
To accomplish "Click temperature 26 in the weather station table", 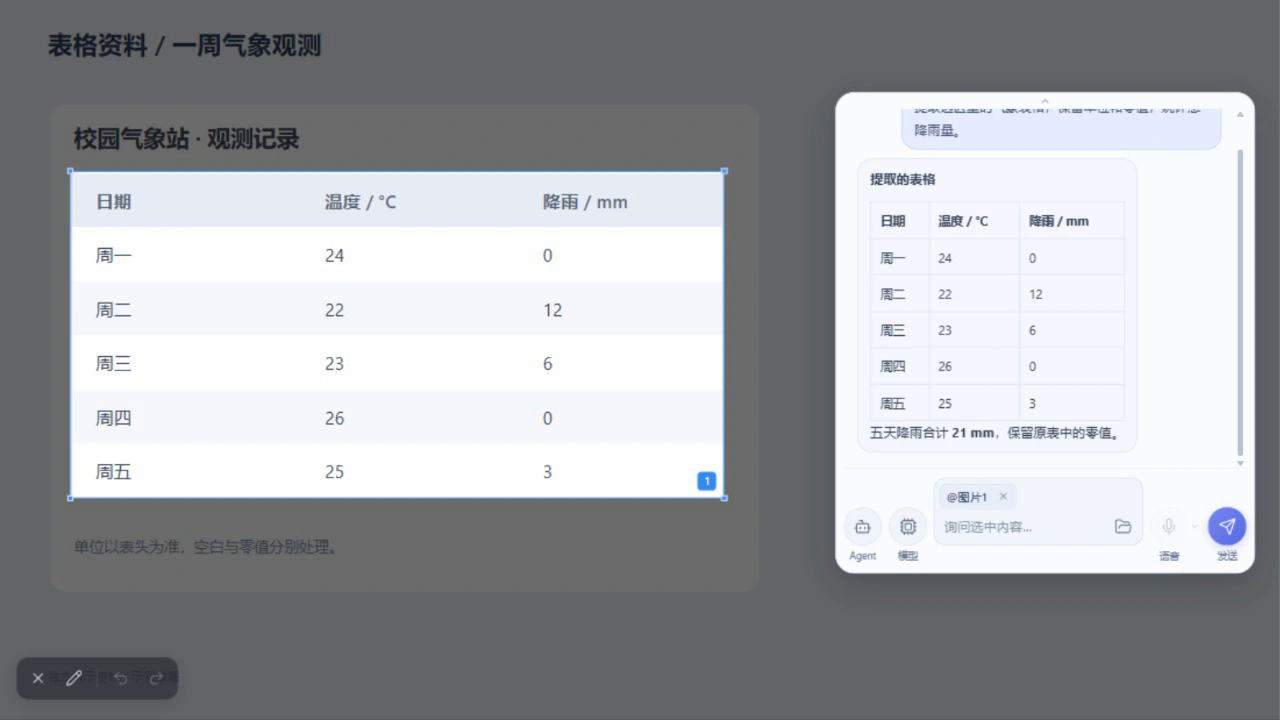I will click(334, 418).
